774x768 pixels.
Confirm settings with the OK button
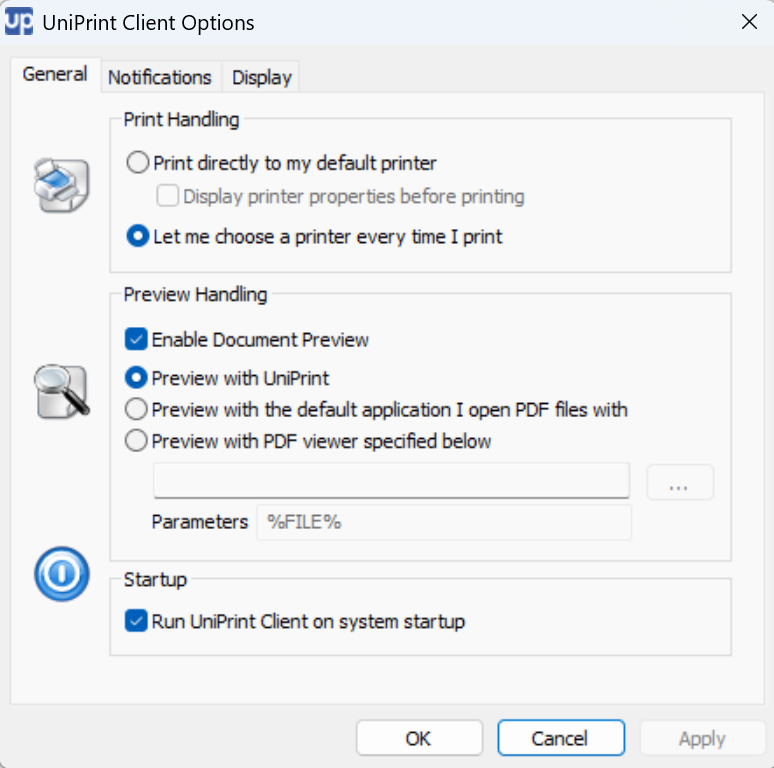coord(419,738)
